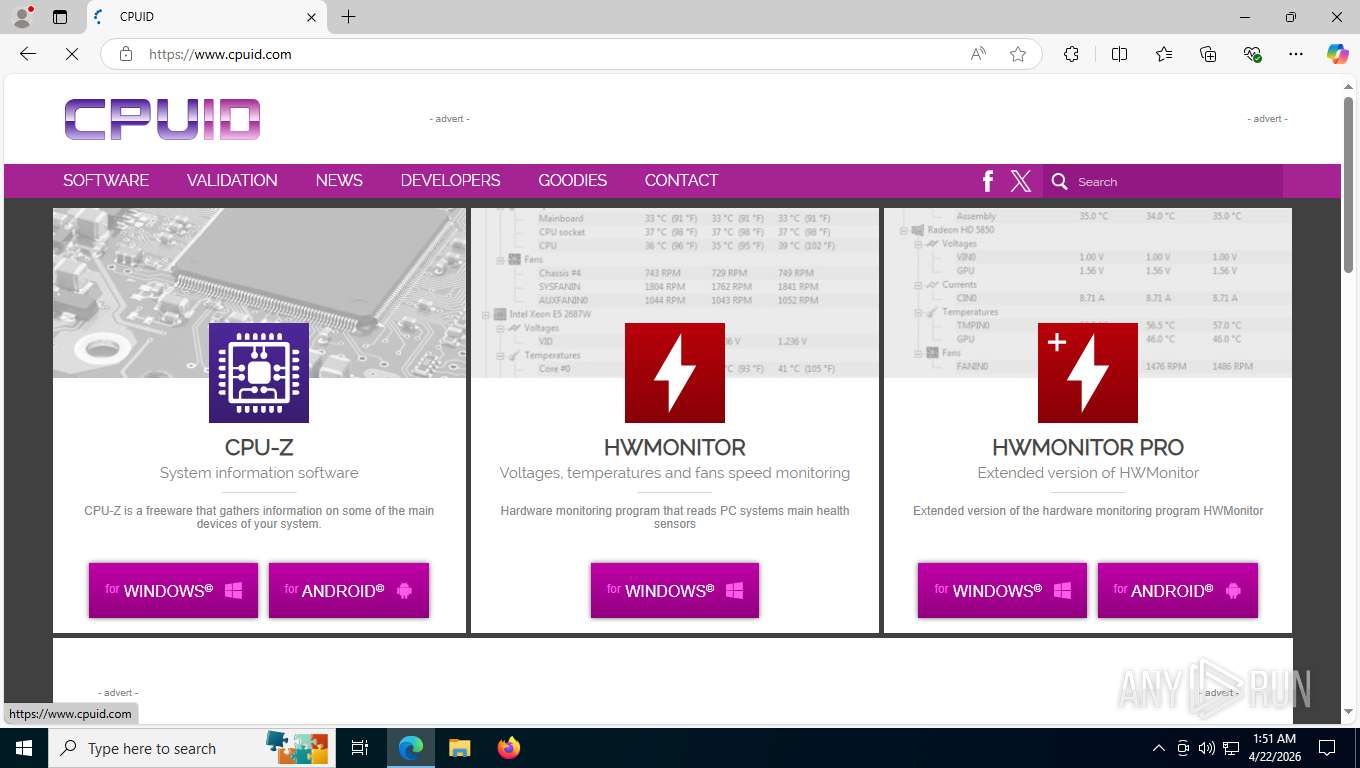
Task: Open the Edge profile avatar
Action: pyautogui.click(x=21, y=17)
